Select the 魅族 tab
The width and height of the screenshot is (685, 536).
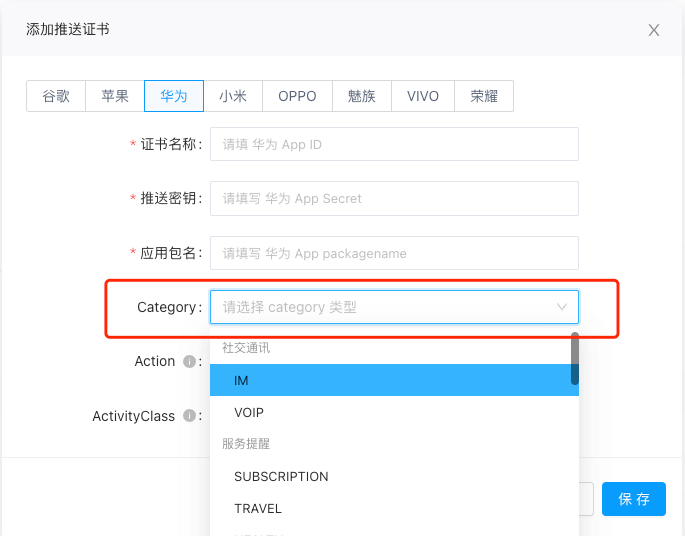point(362,96)
